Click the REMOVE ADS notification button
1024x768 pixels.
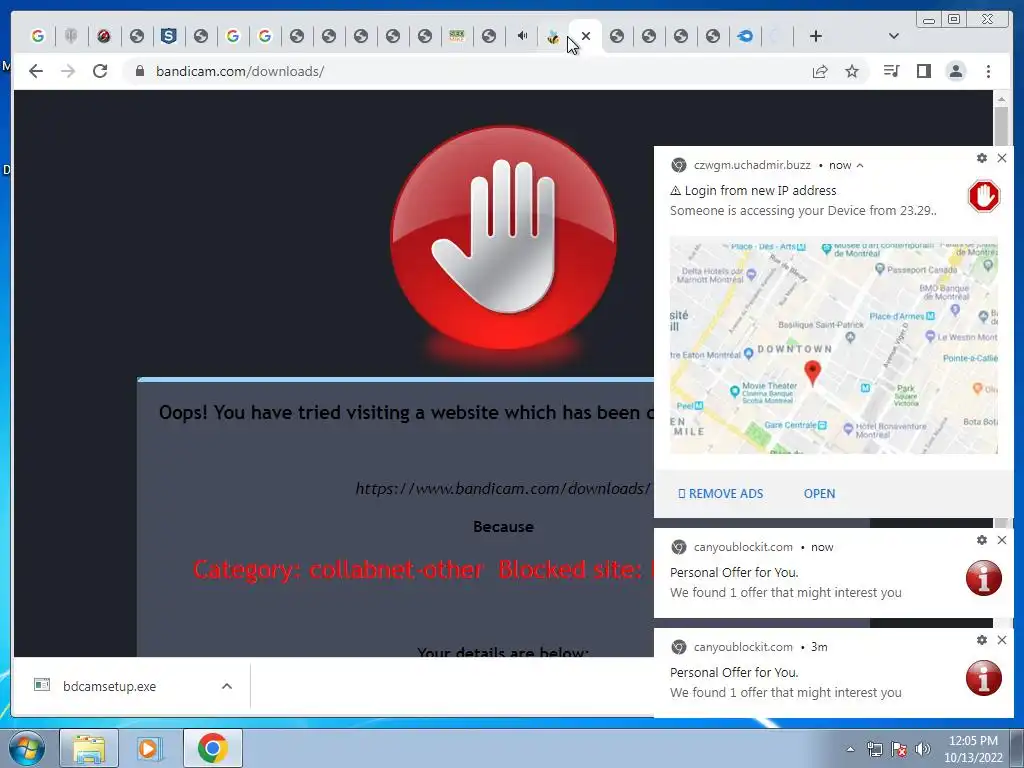coord(720,494)
